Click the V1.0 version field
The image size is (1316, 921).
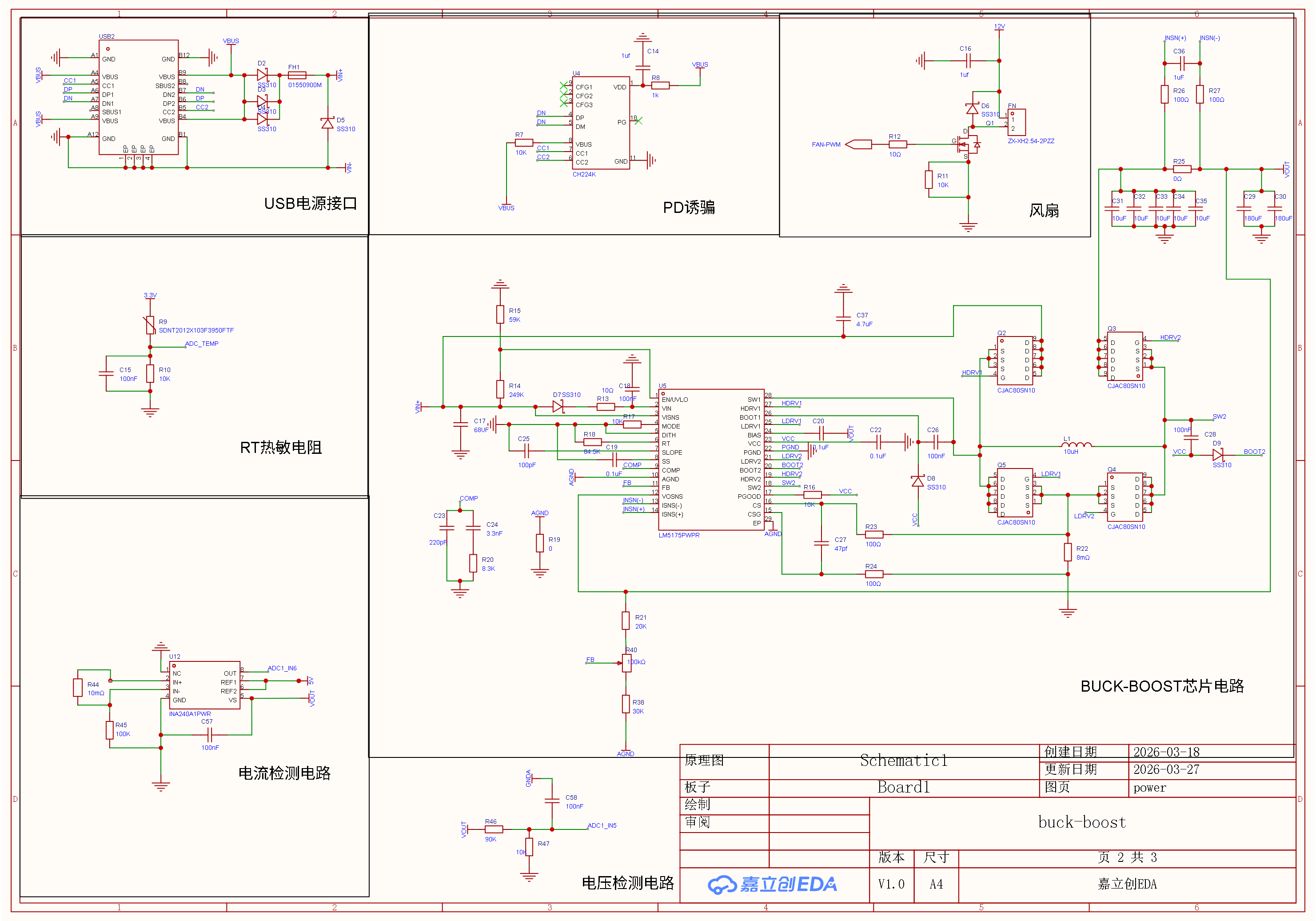(x=891, y=884)
